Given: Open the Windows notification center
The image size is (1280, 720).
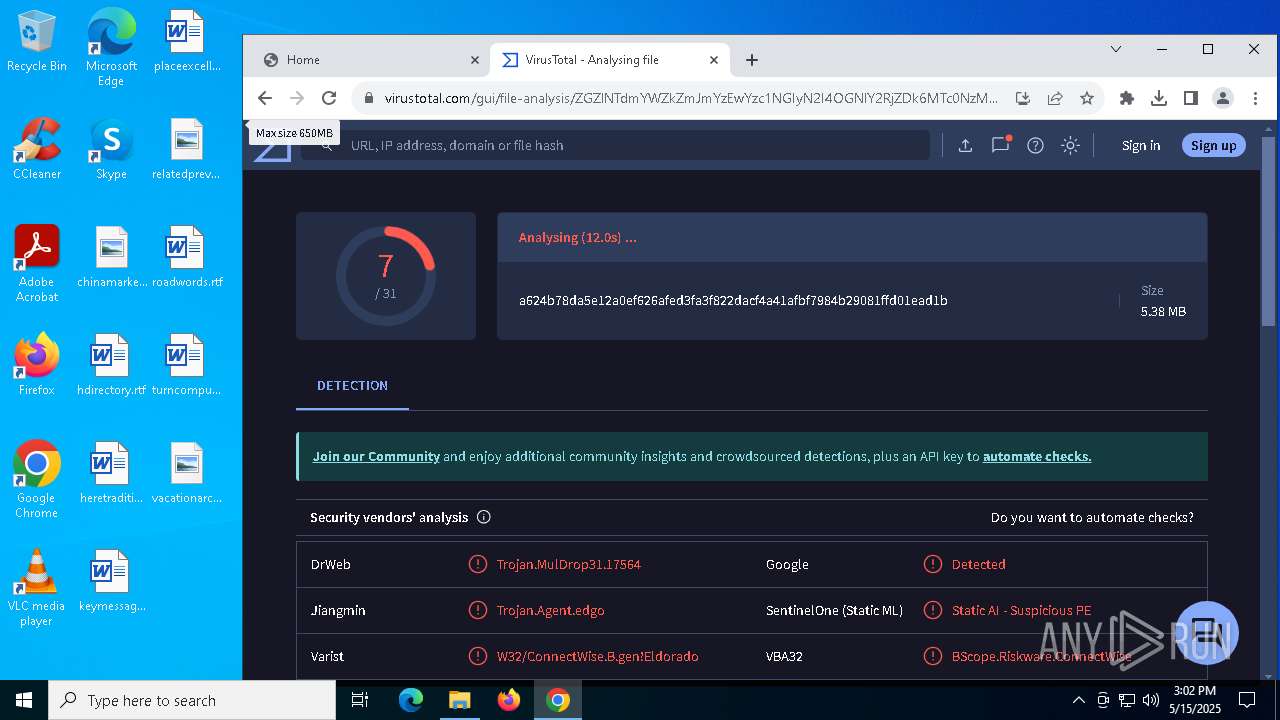Looking at the screenshot, I should (x=1247, y=700).
